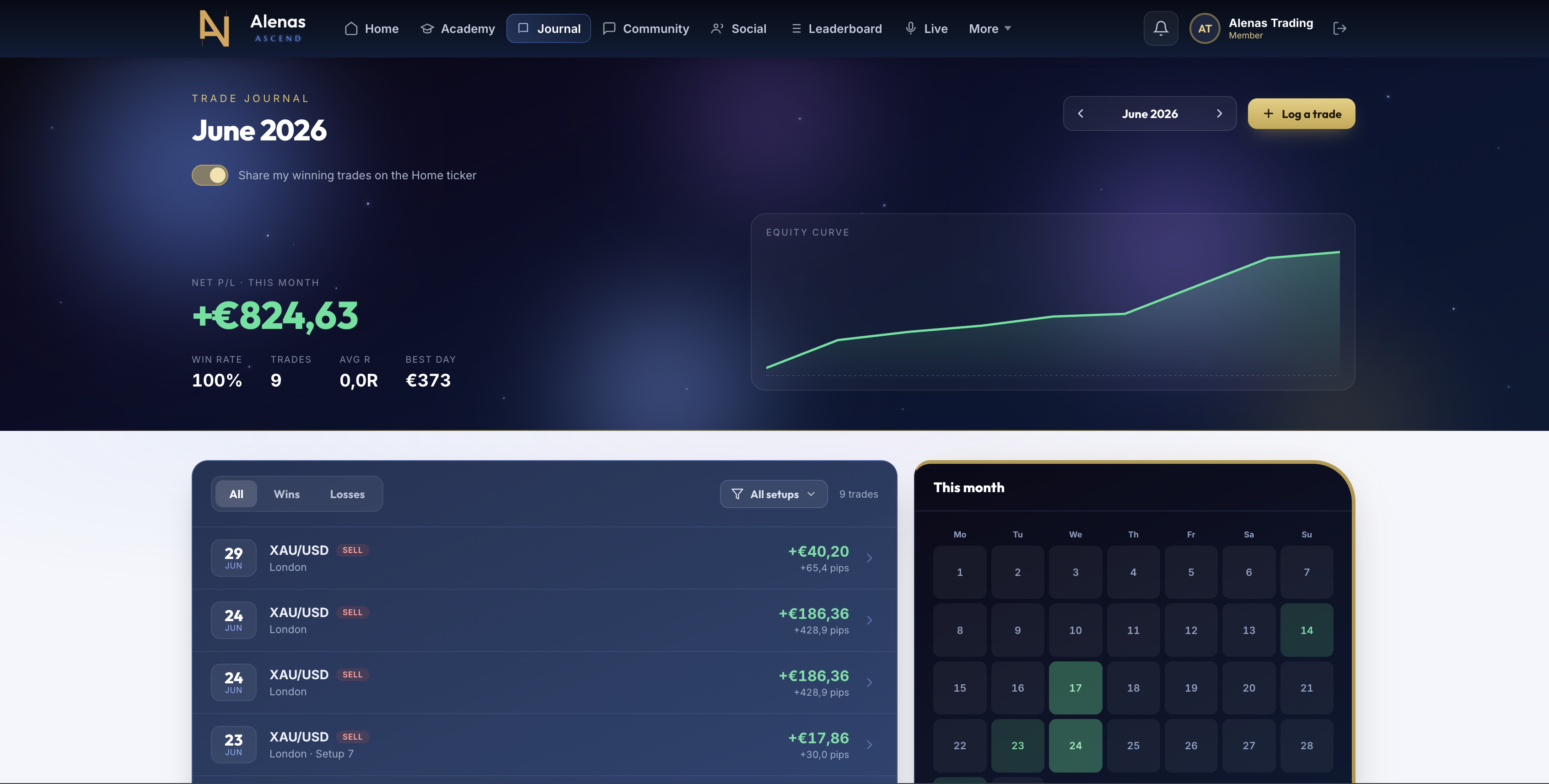Open the notifications bell
This screenshot has width=1549, height=784.
pyautogui.click(x=1161, y=28)
